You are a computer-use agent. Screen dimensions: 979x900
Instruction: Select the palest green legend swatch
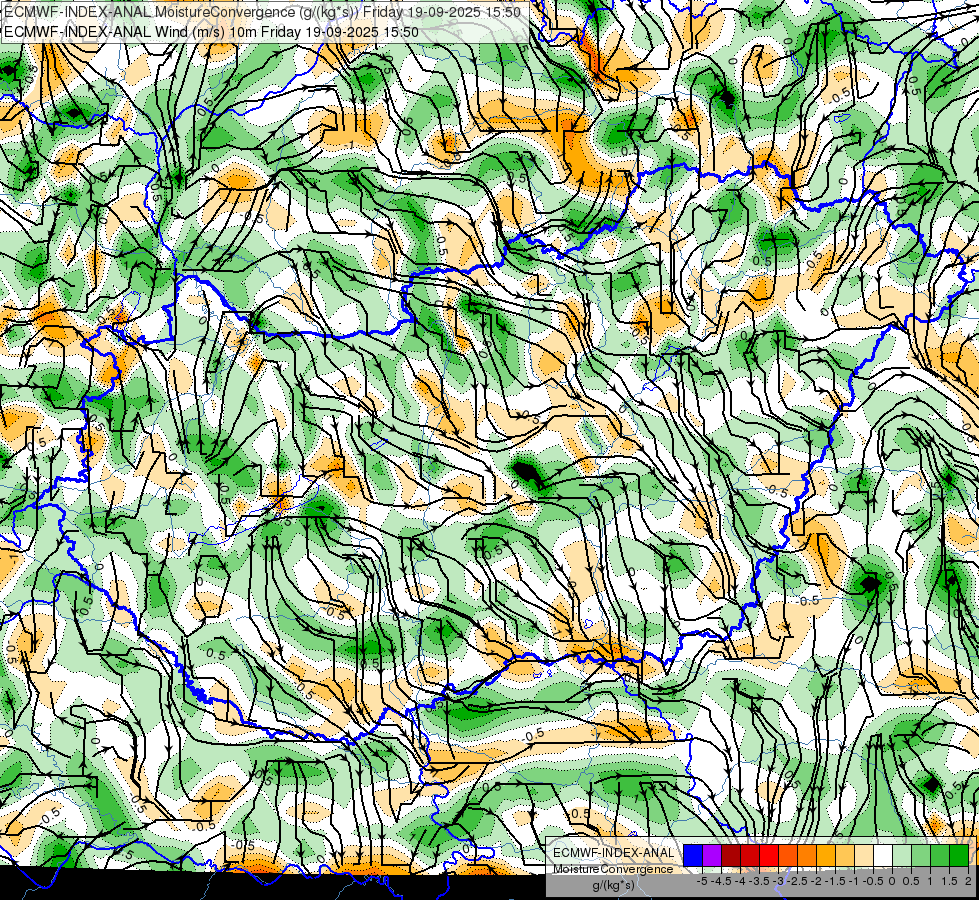pyautogui.click(x=902, y=855)
